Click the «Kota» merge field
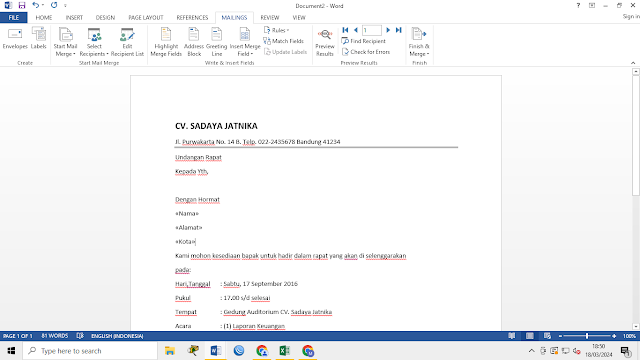 click(x=185, y=242)
